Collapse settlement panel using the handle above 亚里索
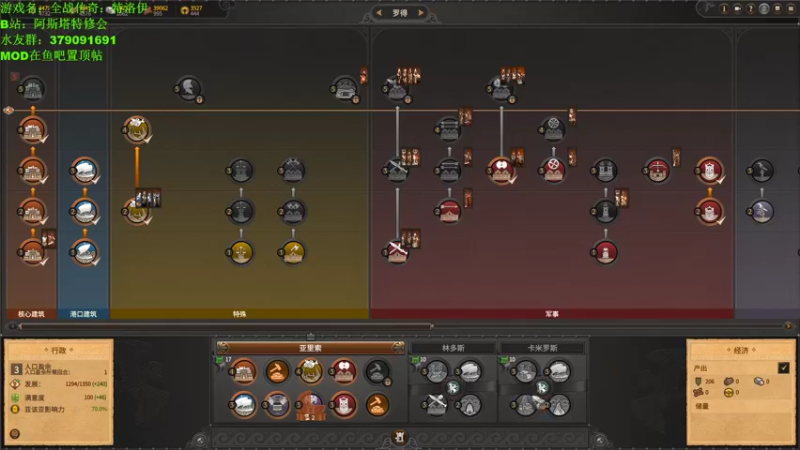Viewport: 800px width, 450px height. (x=310, y=336)
